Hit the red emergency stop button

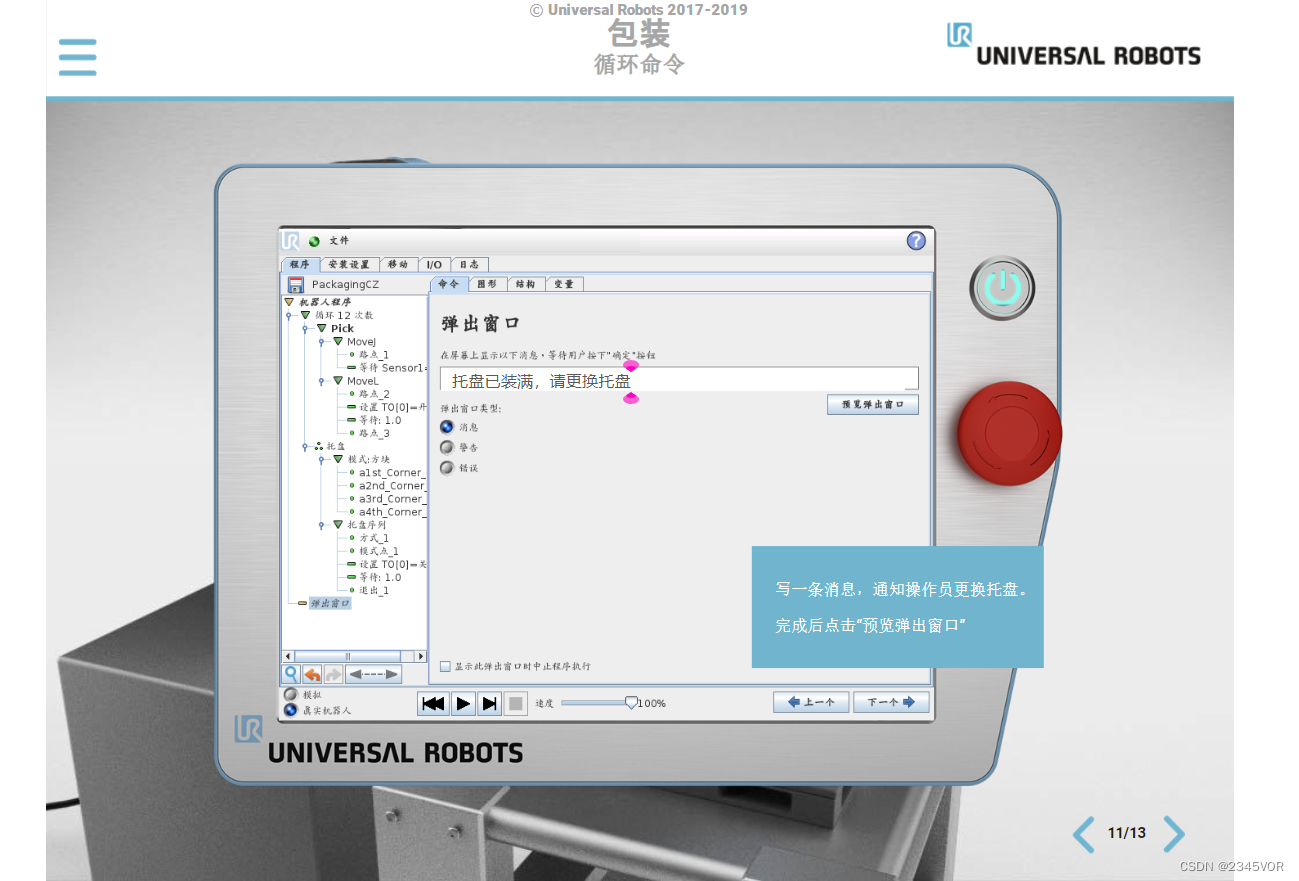click(1008, 433)
